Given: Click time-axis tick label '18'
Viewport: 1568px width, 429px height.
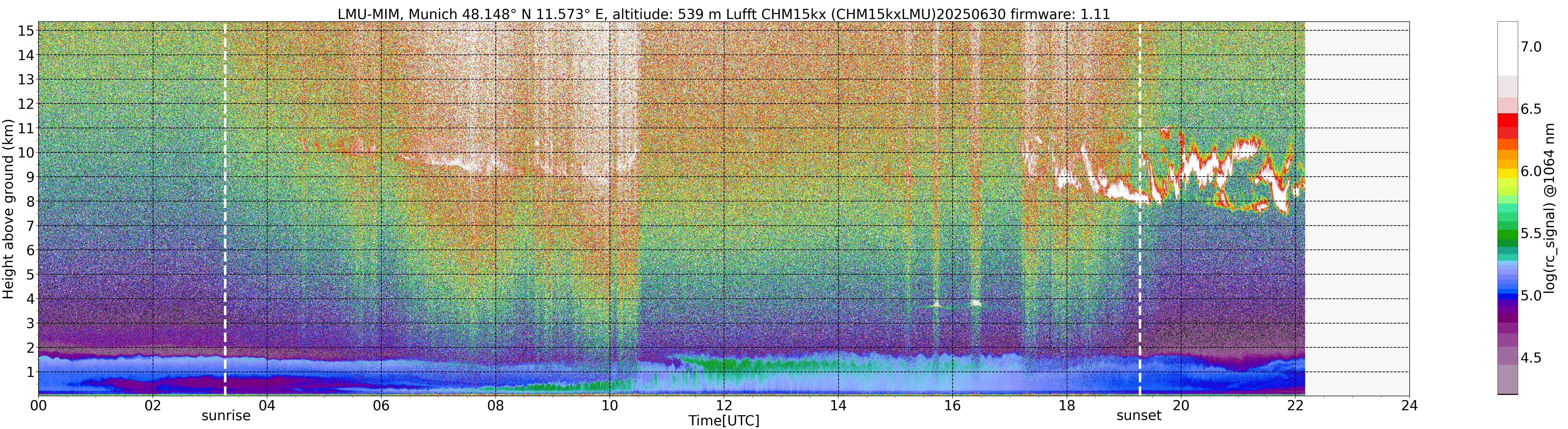Looking at the screenshot, I should click(1066, 406).
